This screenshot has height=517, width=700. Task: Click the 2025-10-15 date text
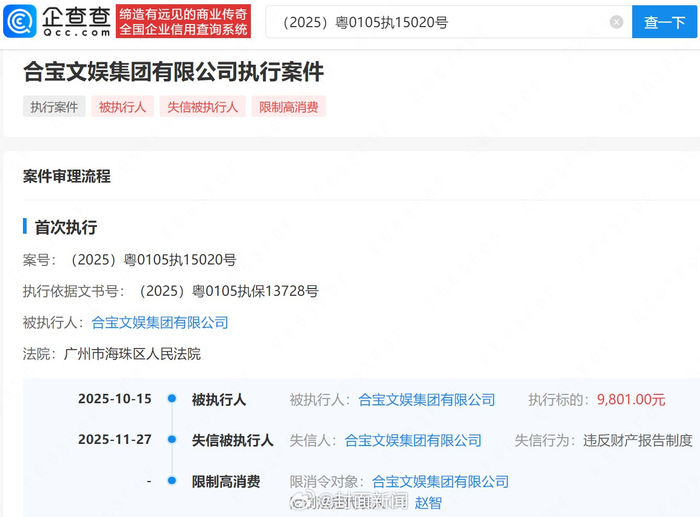(x=115, y=399)
